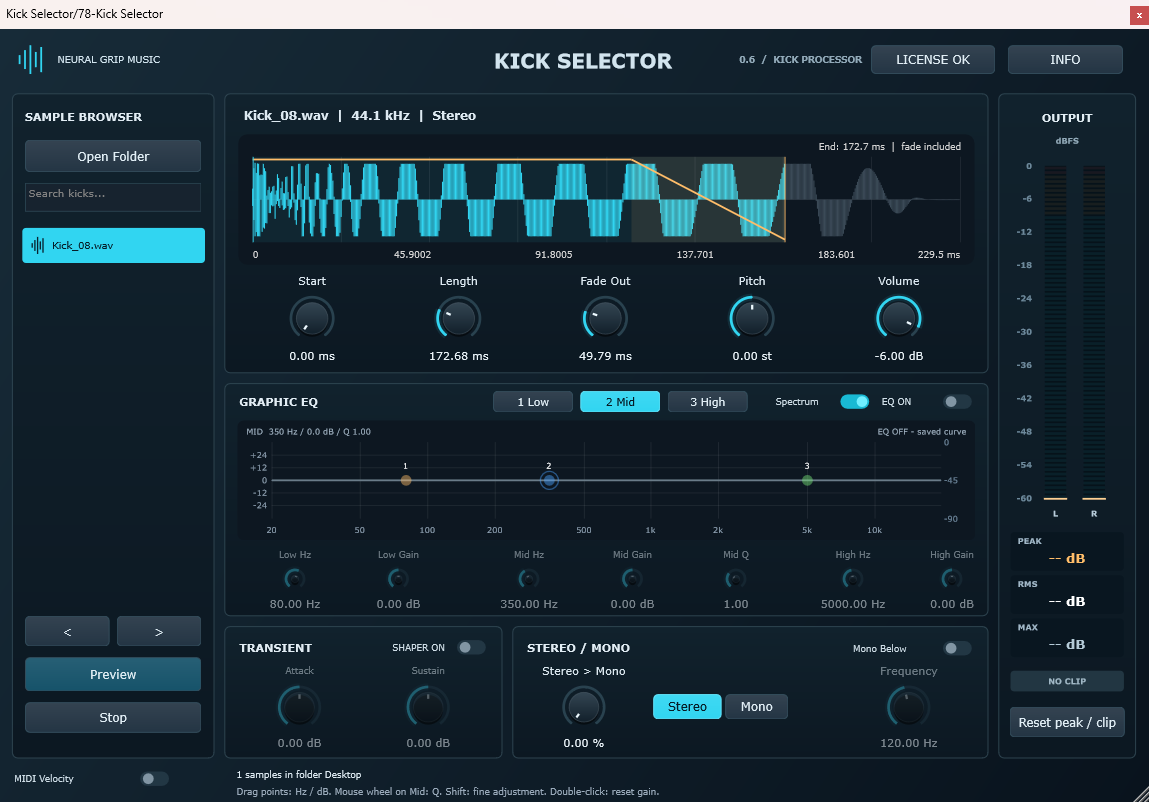
Task: Click the PEAK dB readout
Action: click(x=1067, y=552)
